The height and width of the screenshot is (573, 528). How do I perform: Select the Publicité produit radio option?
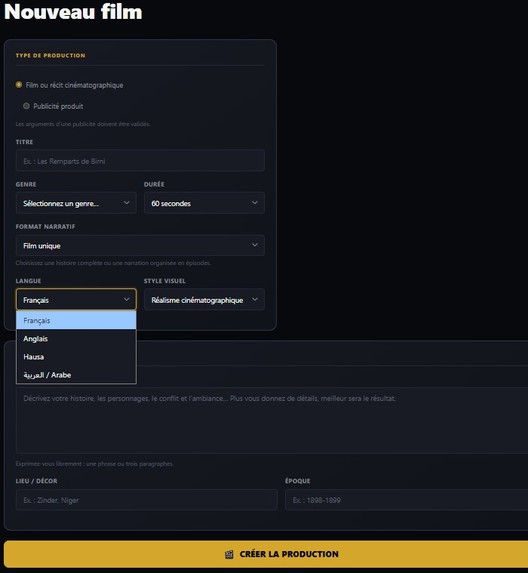pyautogui.click(x=26, y=106)
